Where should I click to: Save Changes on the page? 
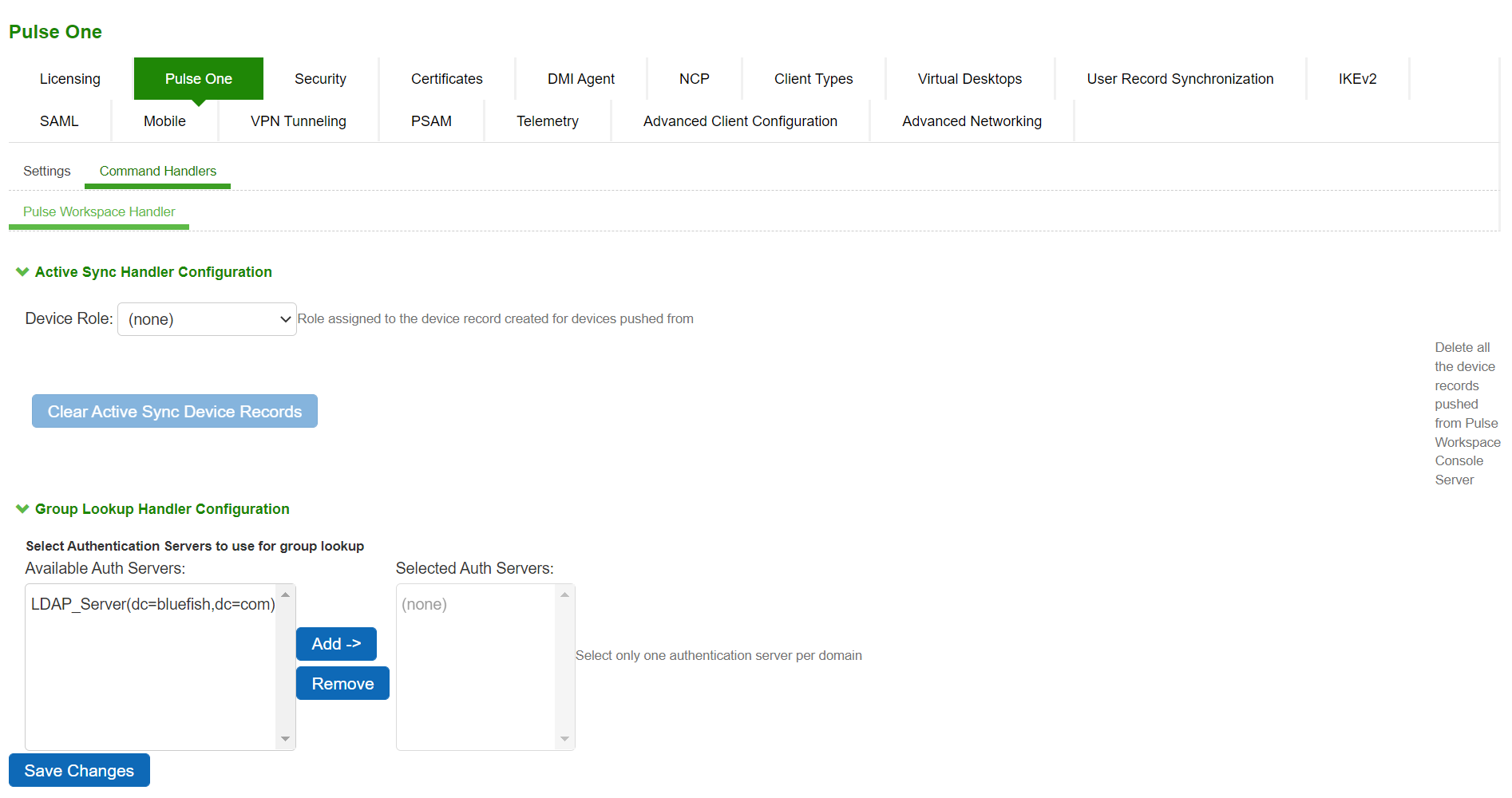(x=79, y=771)
